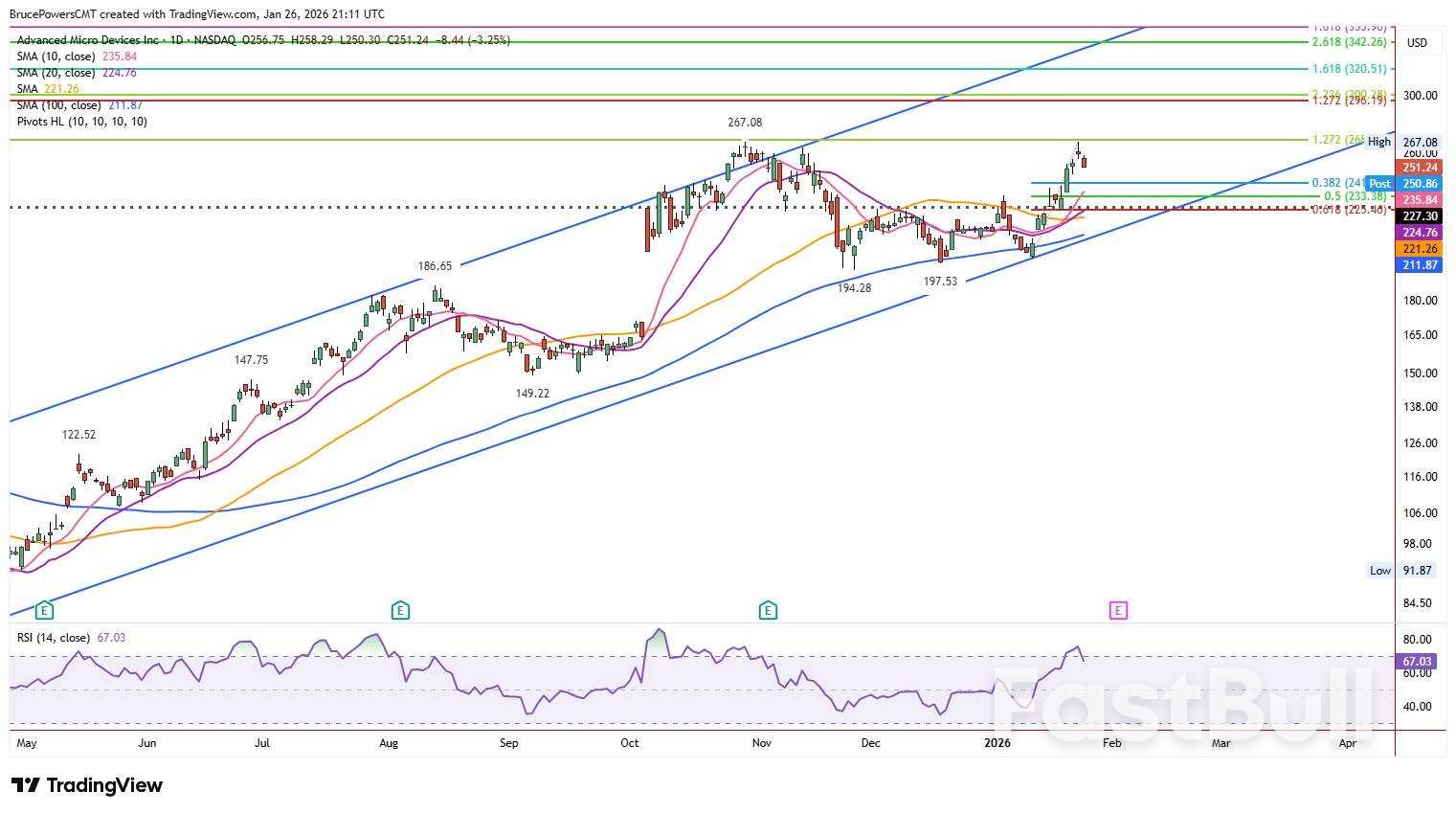The height and width of the screenshot is (814, 1456).
Task: Click the Oct label on the time axis
Action: (629, 743)
